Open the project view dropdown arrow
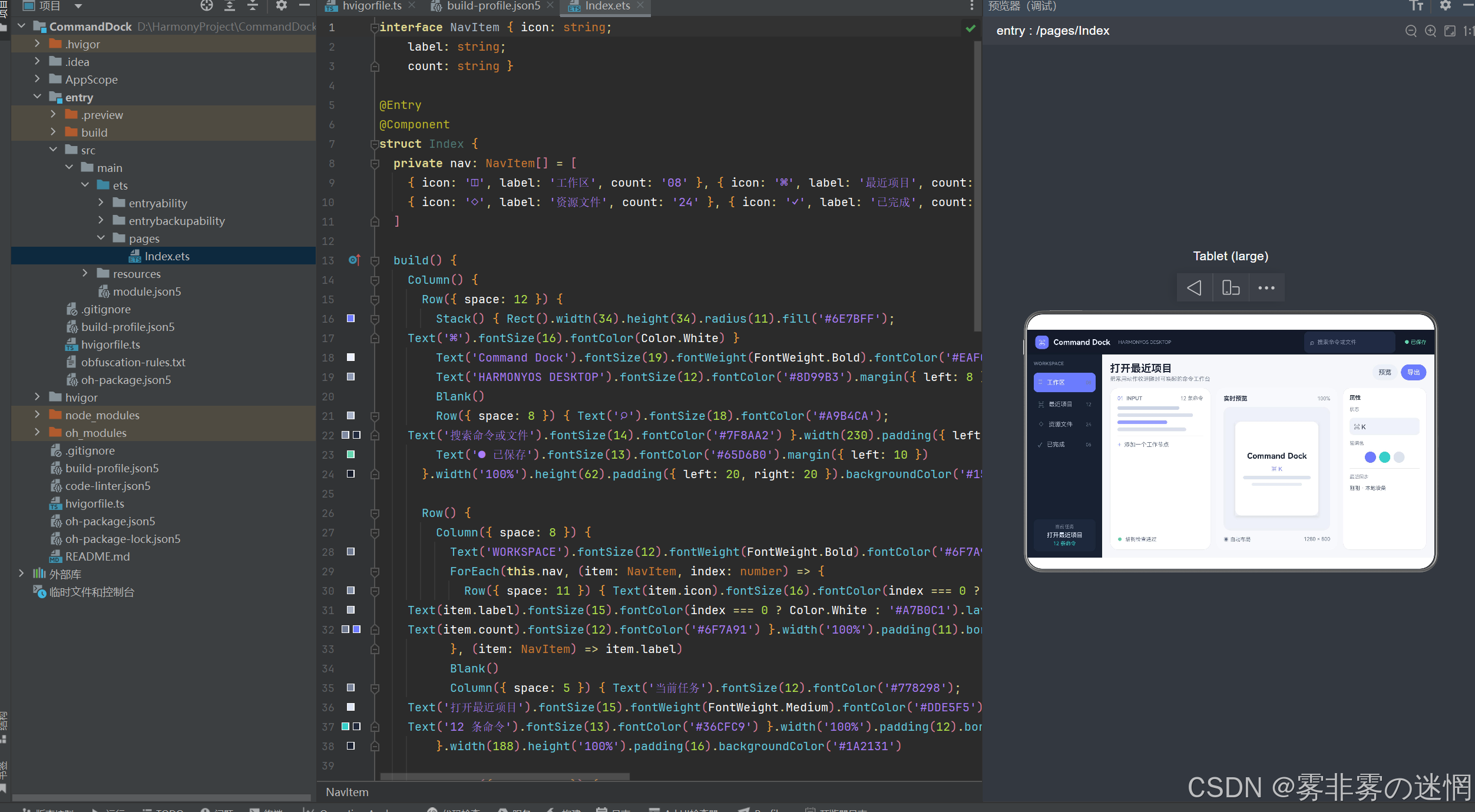Screen dimensions: 1475x812 pos(78,6)
